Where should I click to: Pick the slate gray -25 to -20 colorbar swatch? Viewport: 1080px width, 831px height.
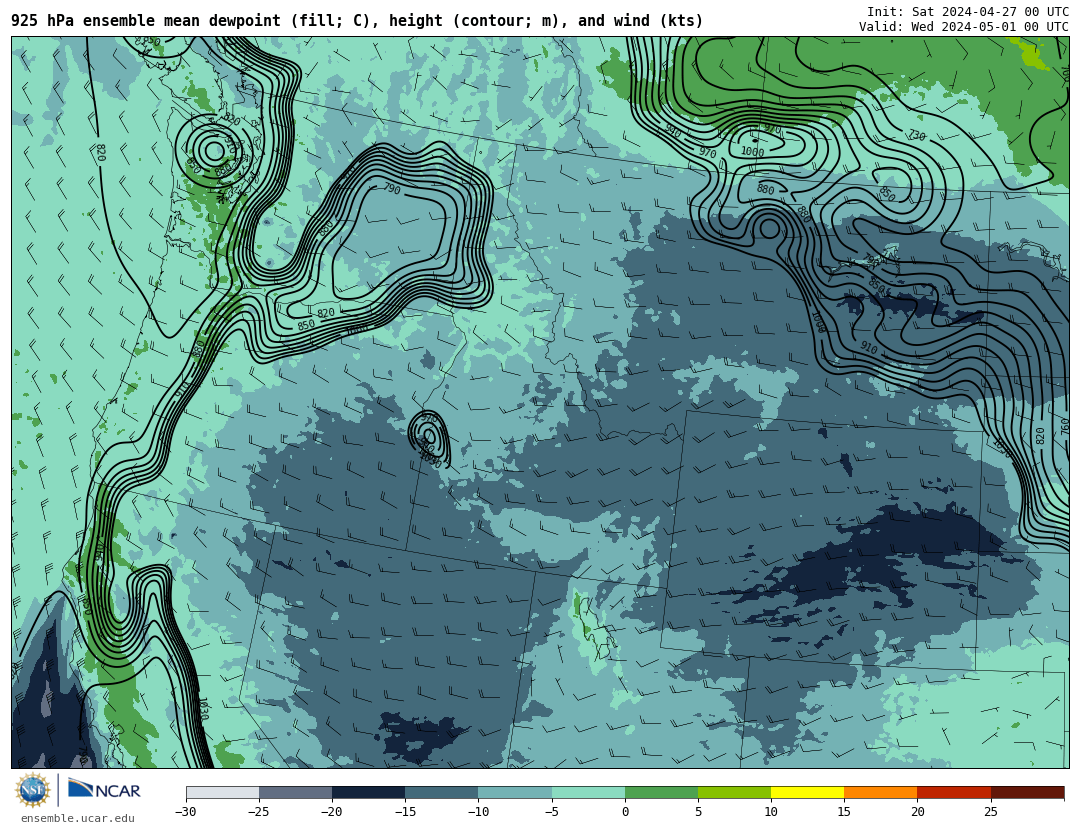(295, 792)
